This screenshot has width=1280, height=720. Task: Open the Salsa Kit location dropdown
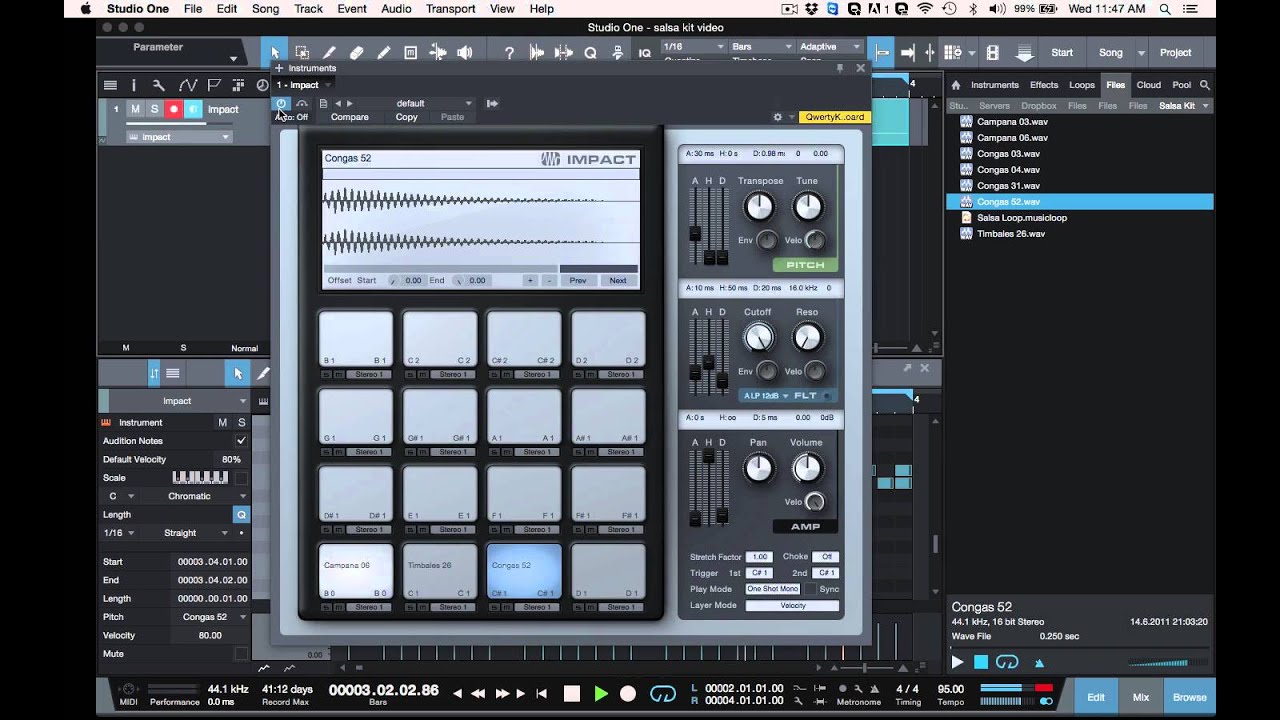click(x=1183, y=105)
